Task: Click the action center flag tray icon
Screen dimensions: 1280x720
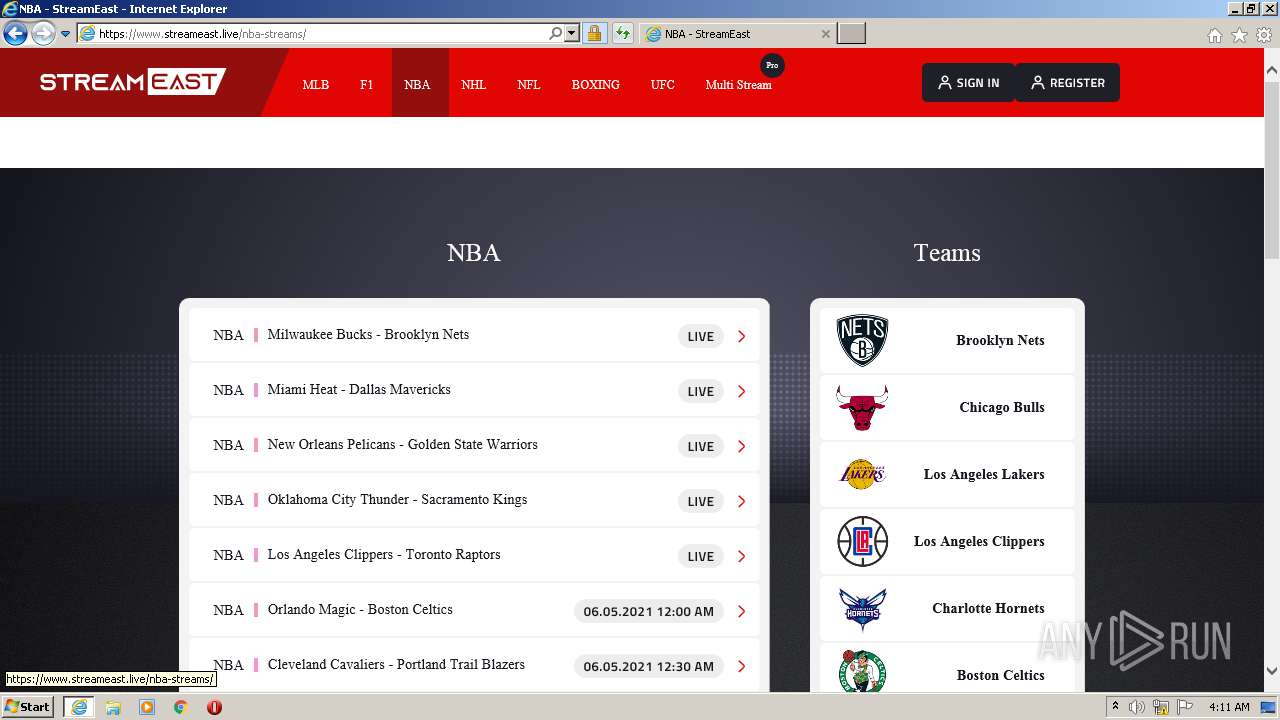Action: [x=1184, y=707]
